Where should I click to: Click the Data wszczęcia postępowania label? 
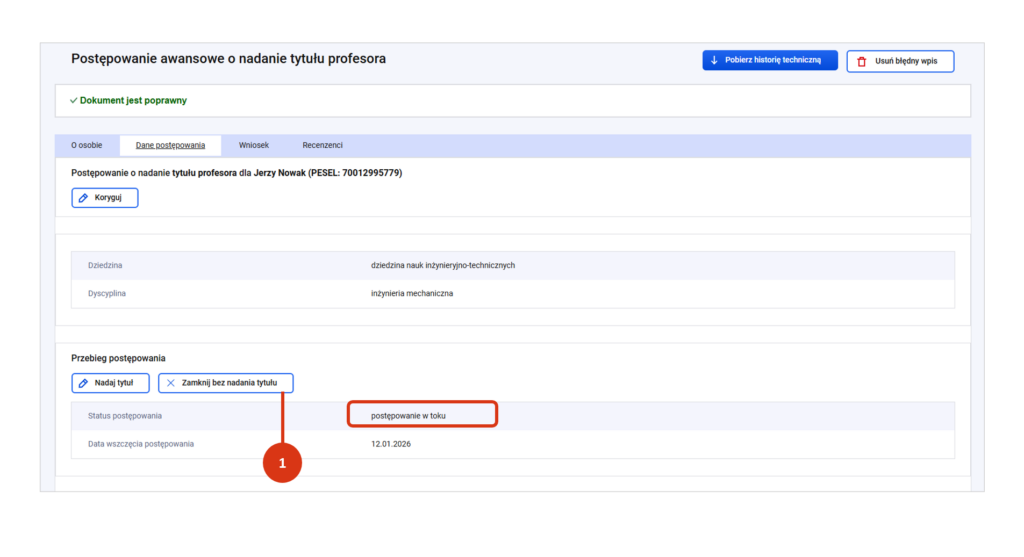point(141,443)
